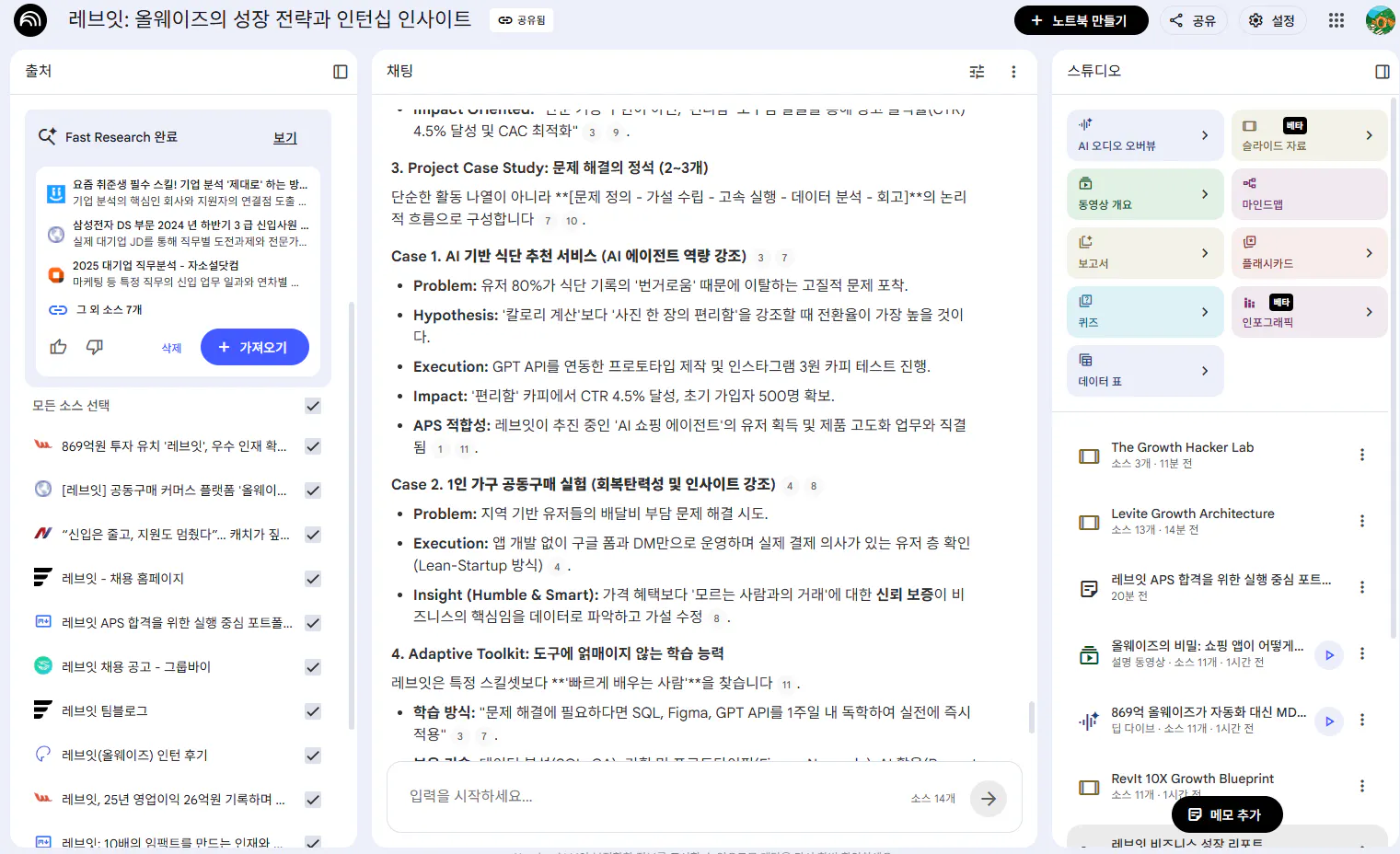Image resolution: width=1400 pixels, height=854 pixels.
Task: Expand 퀴즈 options chevron
Action: [x=1205, y=312]
